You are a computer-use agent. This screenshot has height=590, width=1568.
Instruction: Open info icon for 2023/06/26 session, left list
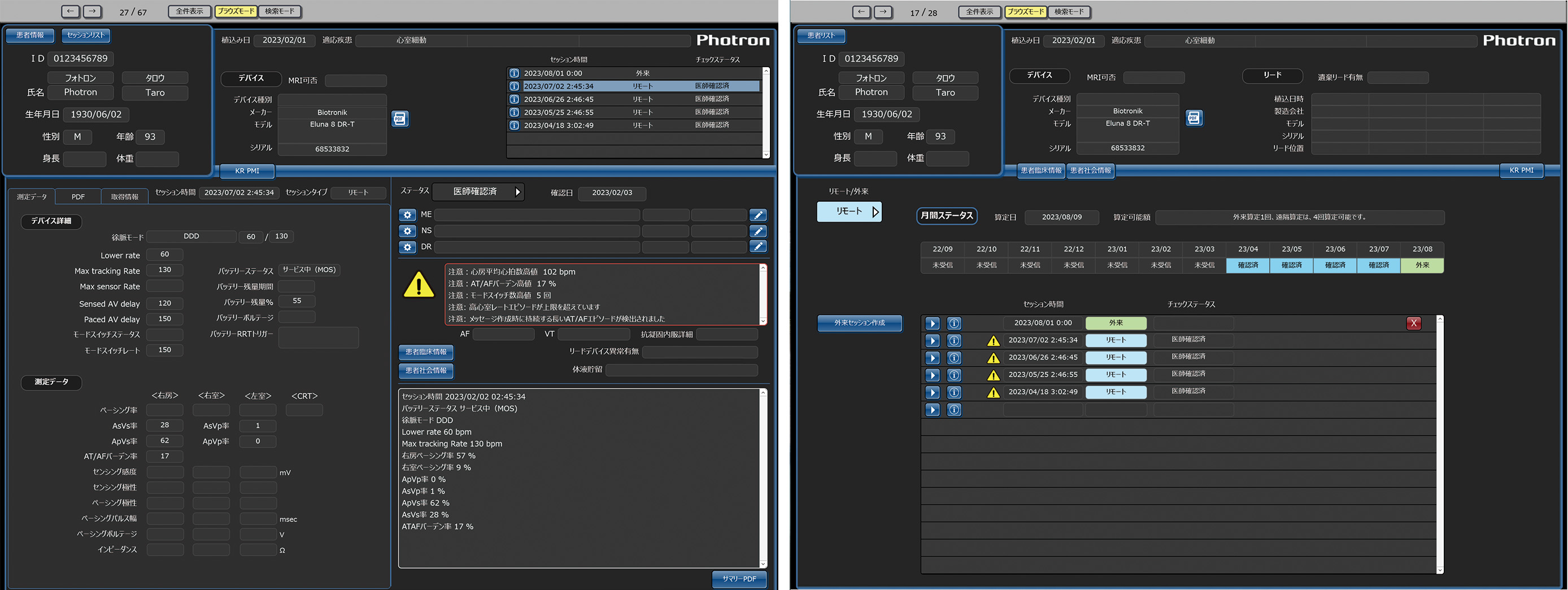515,99
